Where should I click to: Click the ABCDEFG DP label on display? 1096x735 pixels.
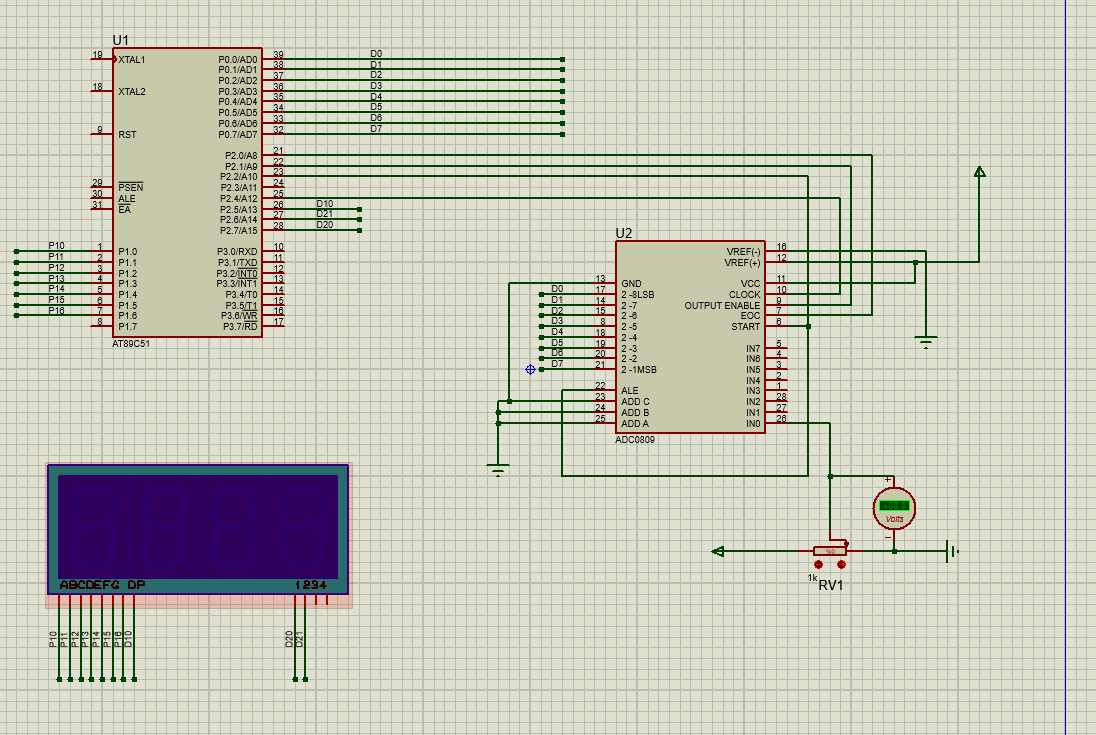pyautogui.click(x=103, y=585)
